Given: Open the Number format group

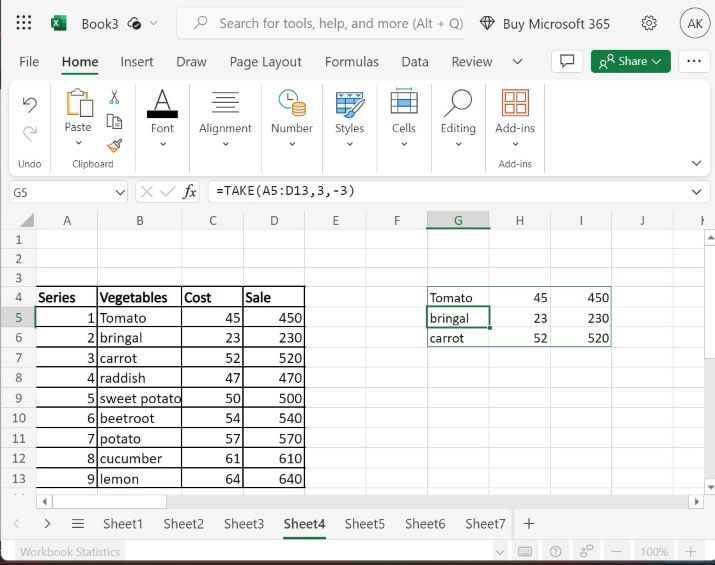Looking at the screenshot, I should pyautogui.click(x=292, y=118).
